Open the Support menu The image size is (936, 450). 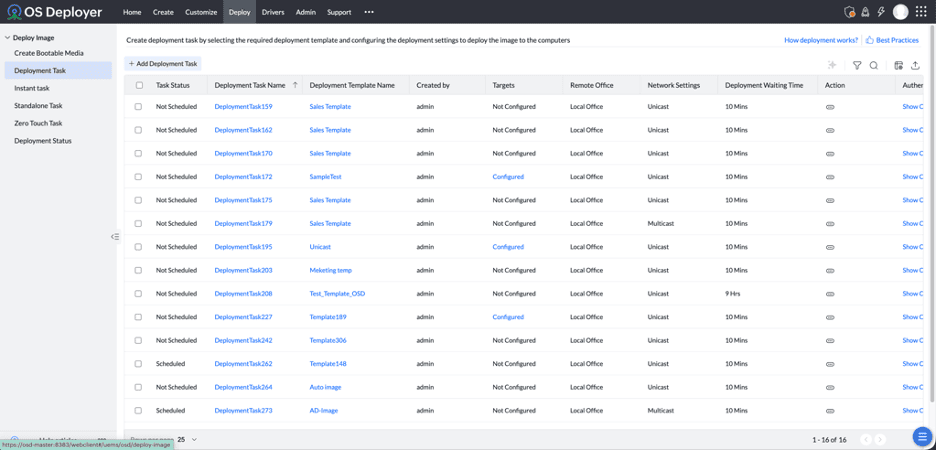[339, 12]
